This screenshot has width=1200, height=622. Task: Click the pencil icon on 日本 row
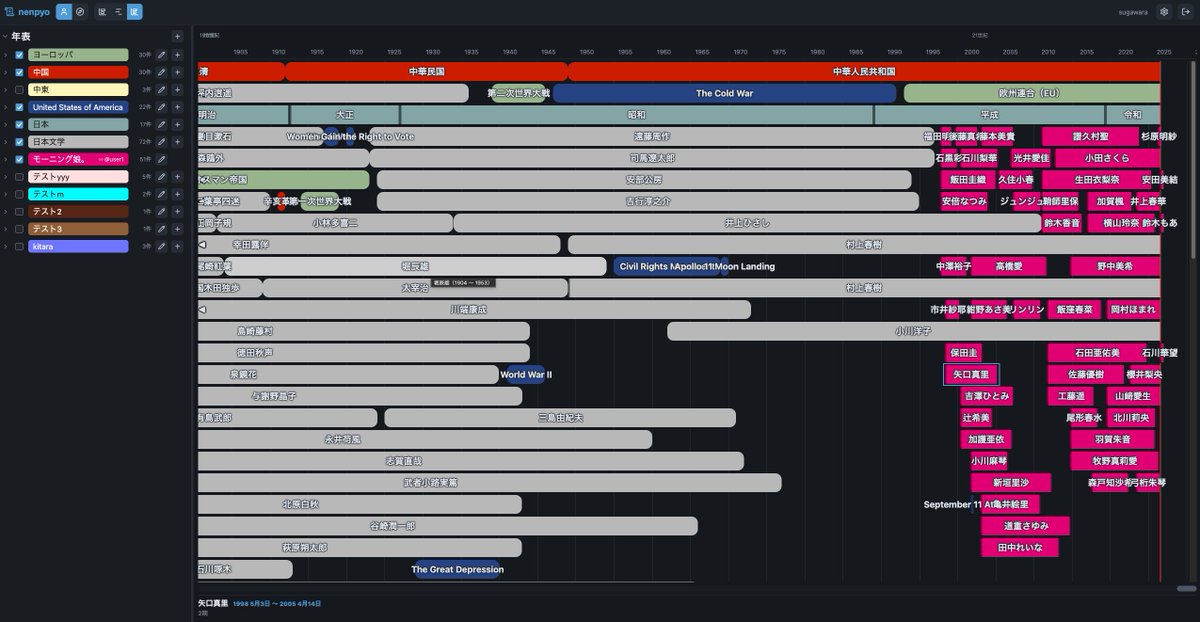coord(162,124)
